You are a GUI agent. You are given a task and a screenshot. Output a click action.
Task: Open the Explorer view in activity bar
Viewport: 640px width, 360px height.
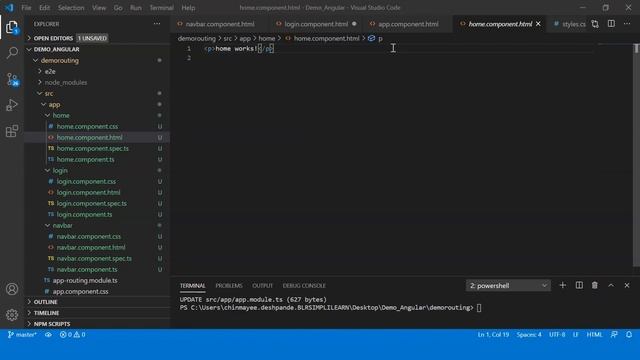tap(12, 27)
